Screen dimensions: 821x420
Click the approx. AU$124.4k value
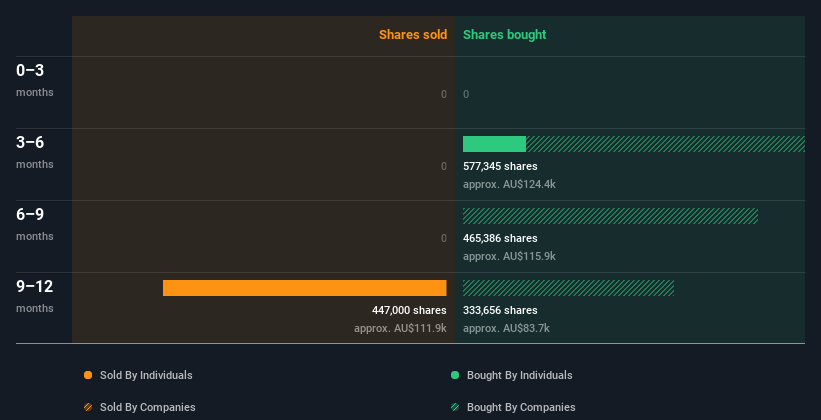tap(509, 184)
